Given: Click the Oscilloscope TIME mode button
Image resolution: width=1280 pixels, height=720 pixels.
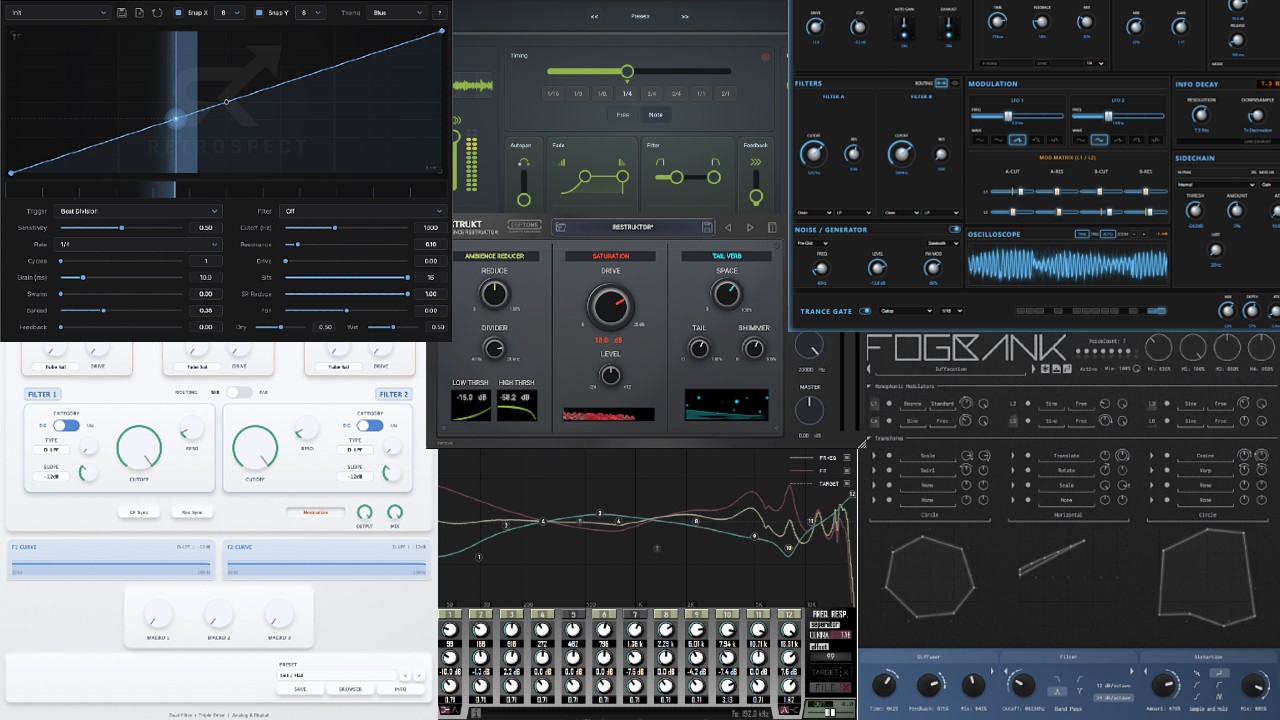Looking at the screenshot, I should (1082, 234).
